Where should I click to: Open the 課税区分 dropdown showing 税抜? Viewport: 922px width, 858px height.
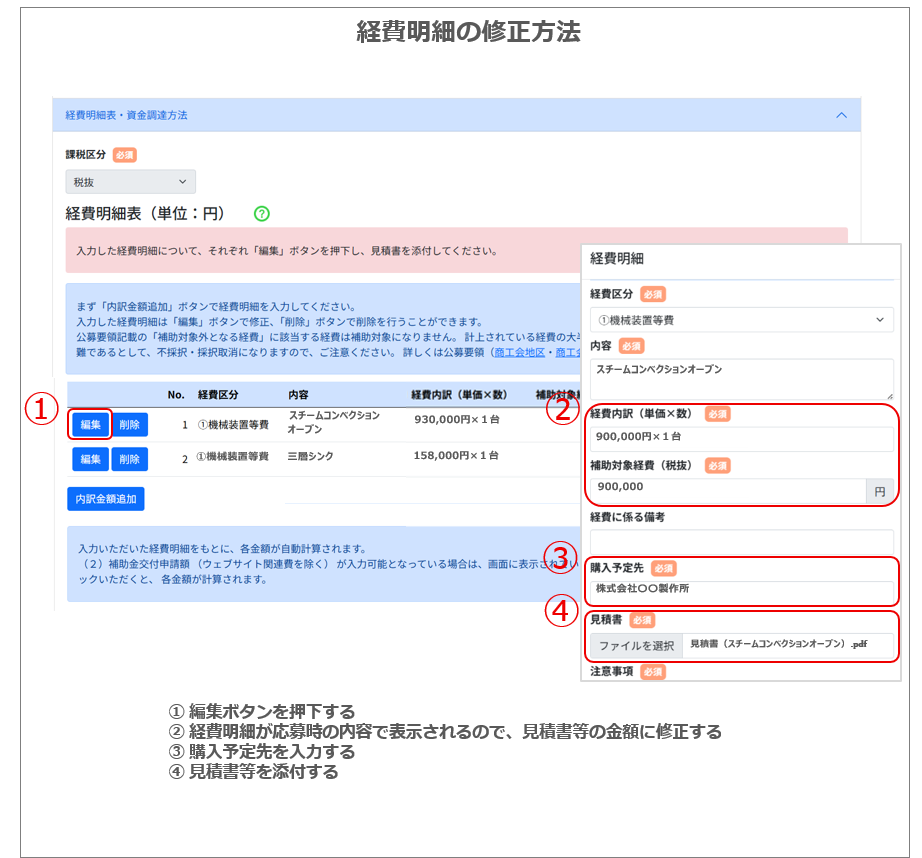pos(130,181)
